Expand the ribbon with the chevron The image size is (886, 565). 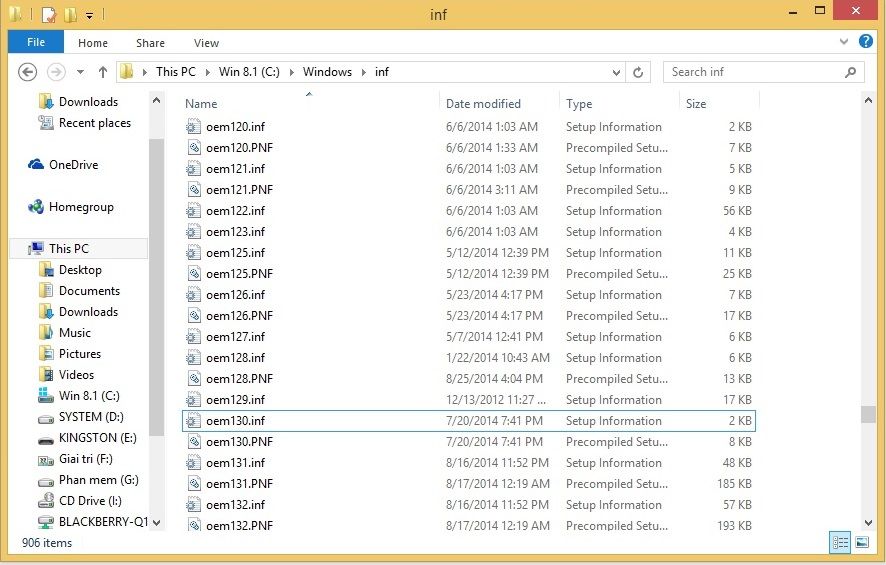(x=844, y=41)
